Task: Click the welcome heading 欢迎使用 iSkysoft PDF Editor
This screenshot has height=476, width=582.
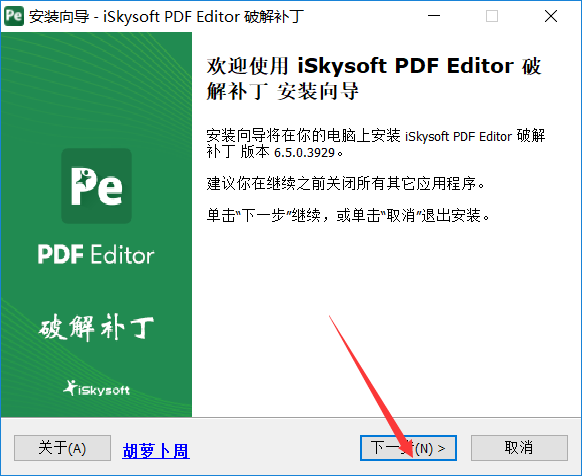Action: click(360, 66)
